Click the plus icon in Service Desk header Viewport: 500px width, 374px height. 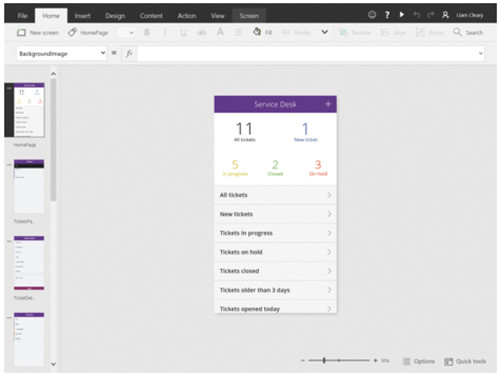coord(328,104)
